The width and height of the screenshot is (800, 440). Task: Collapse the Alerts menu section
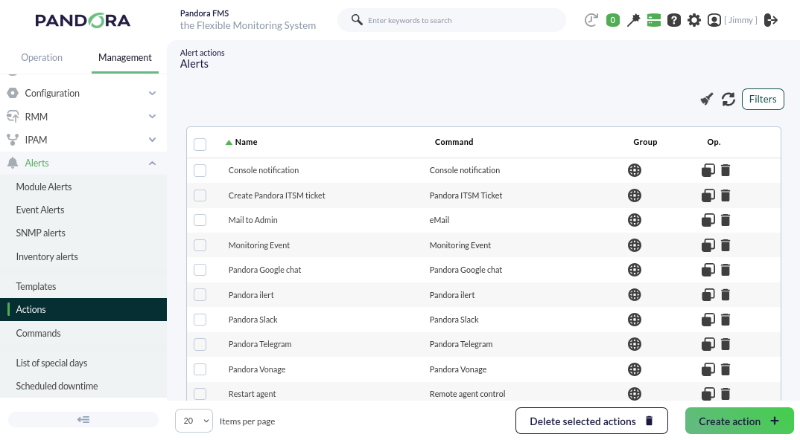[x=83, y=163]
